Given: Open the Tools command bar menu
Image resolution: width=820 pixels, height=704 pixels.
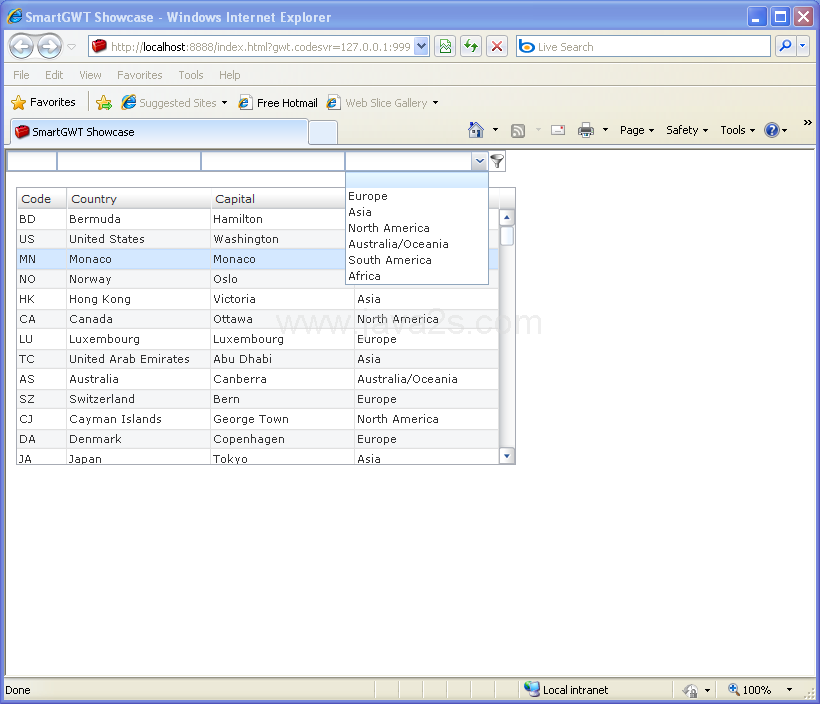Looking at the screenshot, I should 737,130.
